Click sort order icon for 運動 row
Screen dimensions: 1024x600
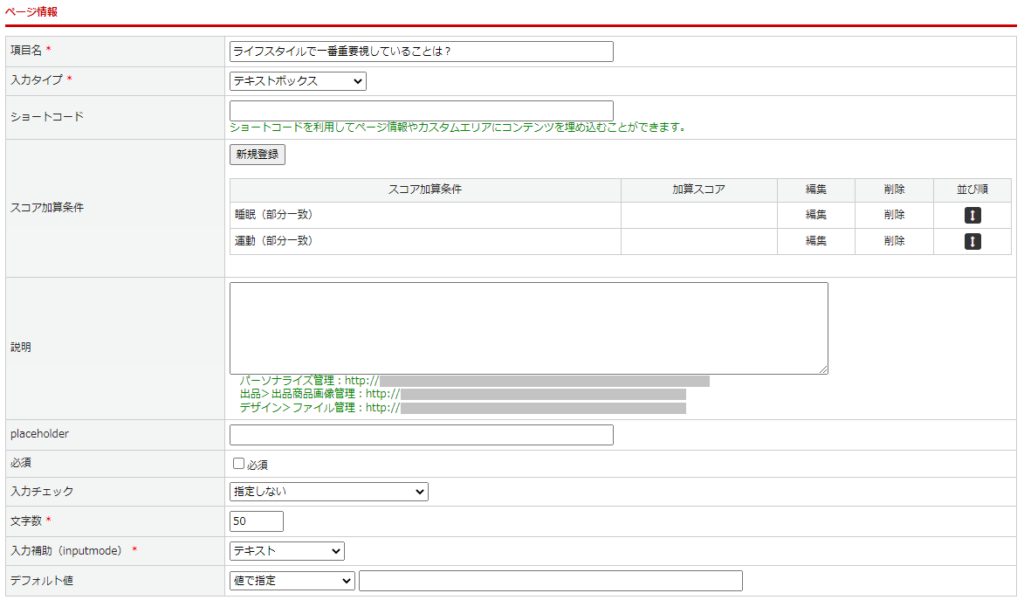click(973, 241)
